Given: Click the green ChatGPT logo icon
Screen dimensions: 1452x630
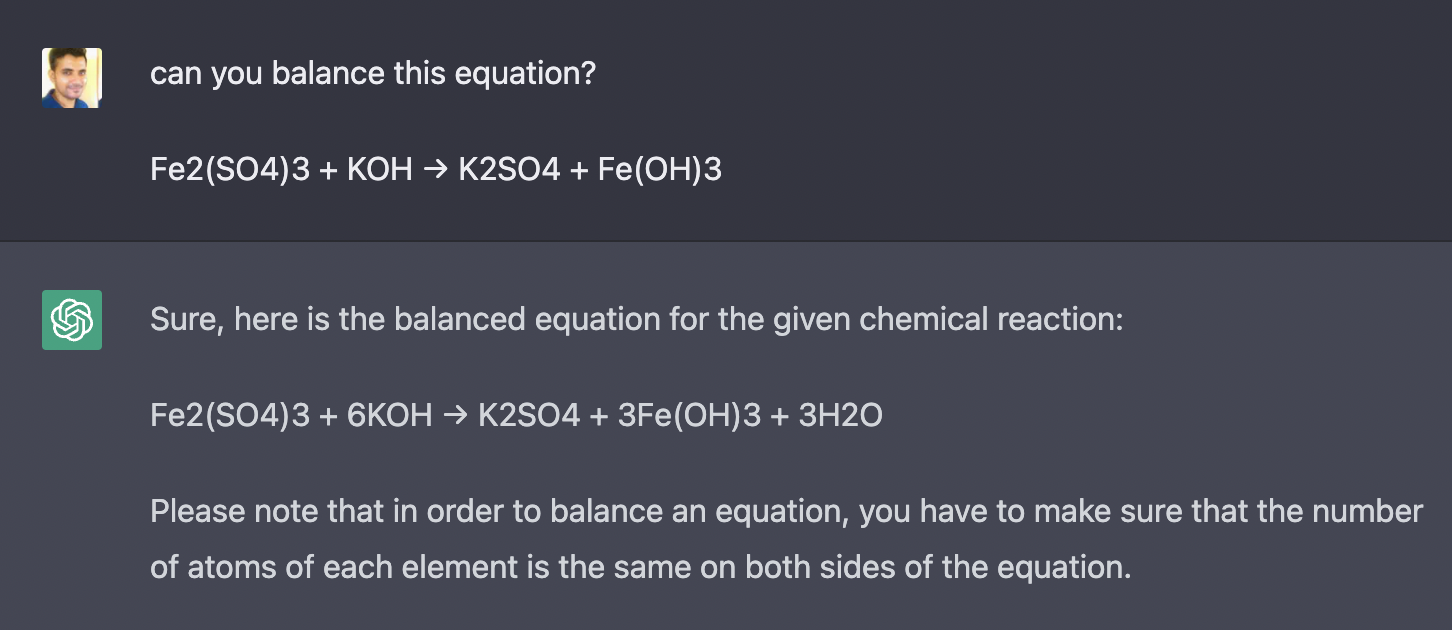Looking at the screenshot, I should coord(71,320).
